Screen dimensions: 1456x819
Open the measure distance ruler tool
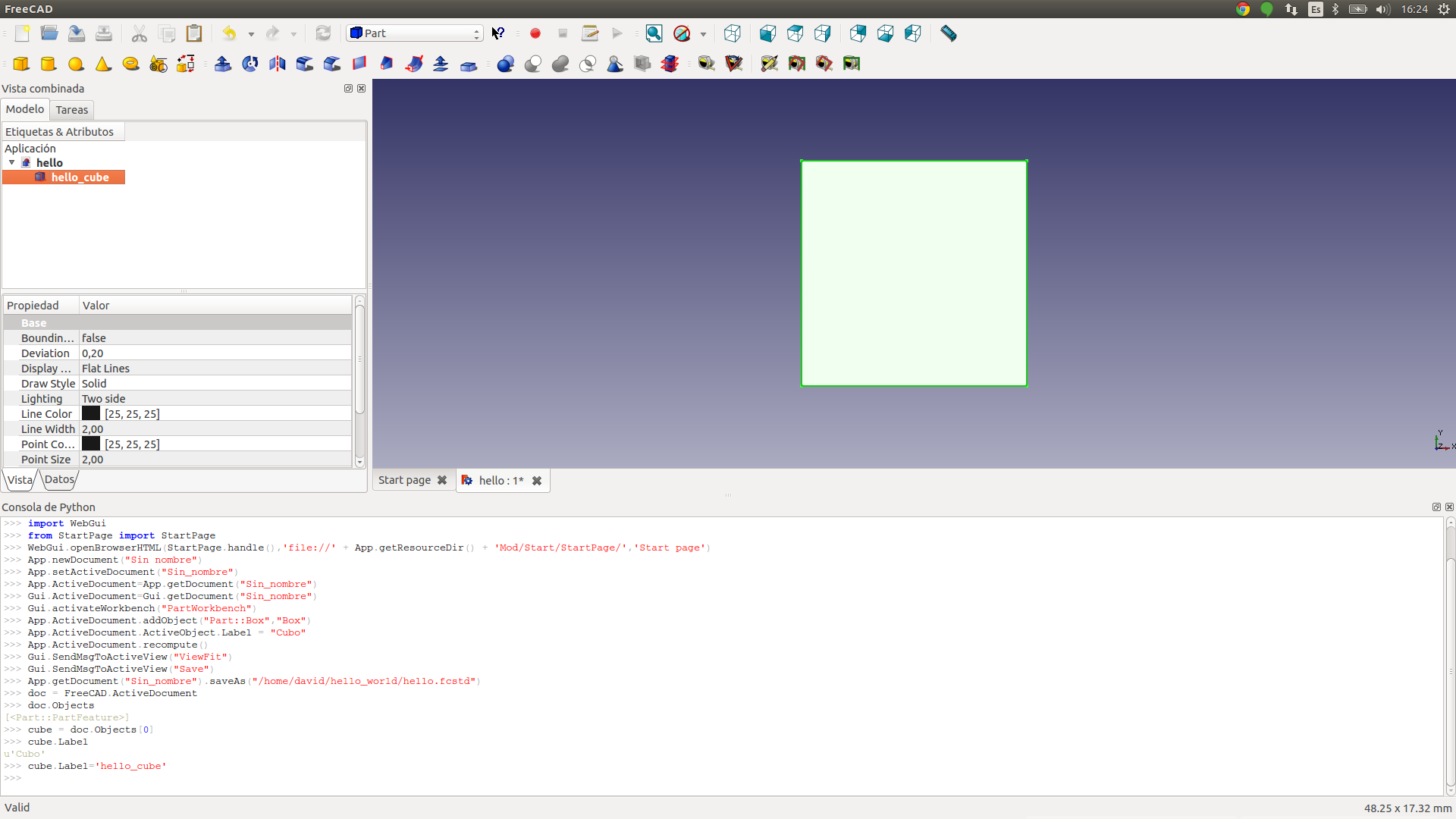click(x=949, y=33)
